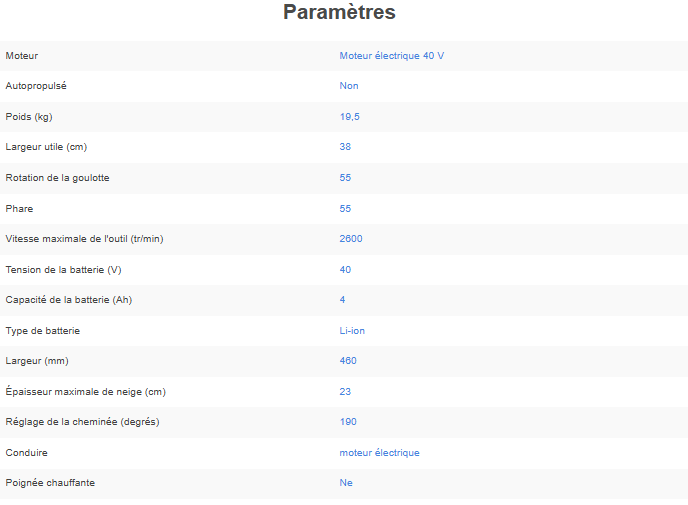This screenshot has width=688, height=505.
Task: Open the '4' battery capacity link
Action: (x=342, y=300)
